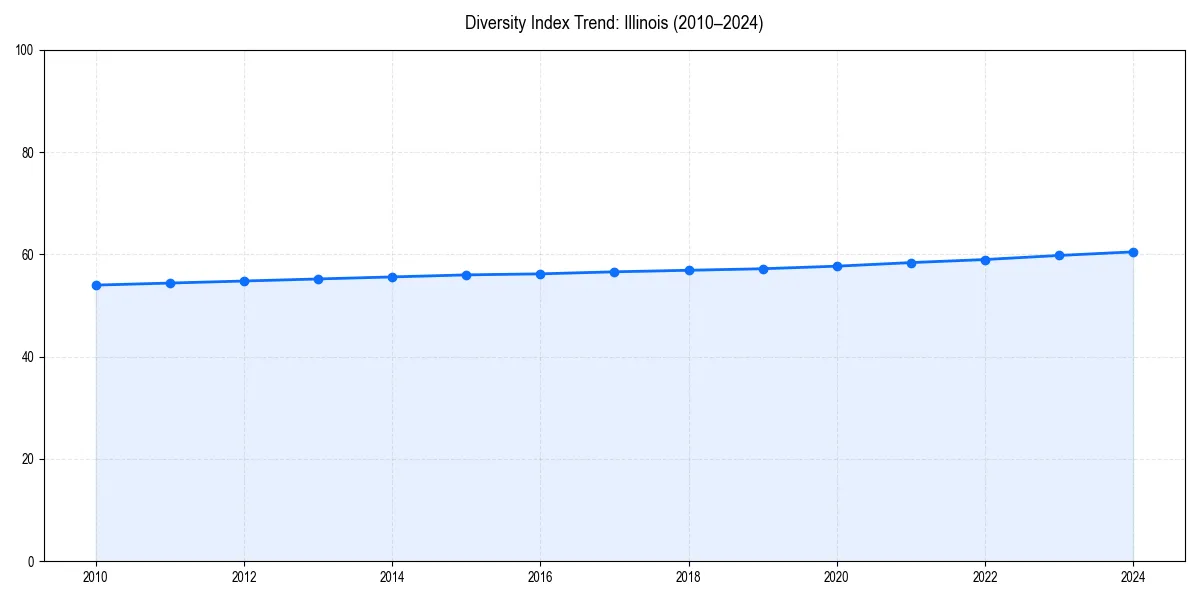The width and height of the screenshot is (1200, 600).
Task: Click the trend line between 2021 and 2022
Action: [947, 260]
